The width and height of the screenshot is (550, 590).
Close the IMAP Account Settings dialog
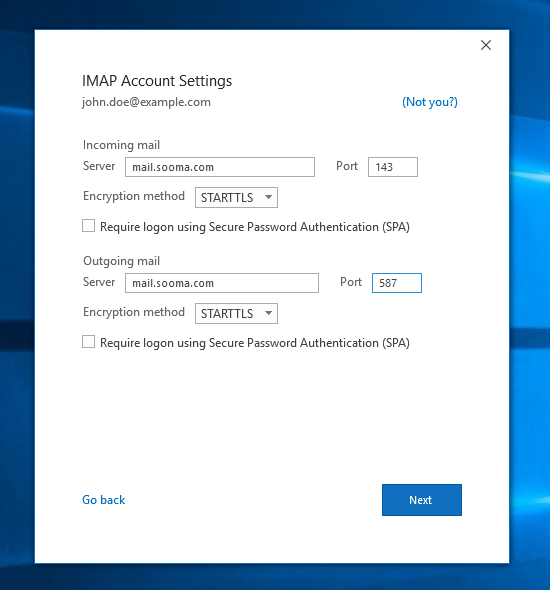[x=486, y=45]
